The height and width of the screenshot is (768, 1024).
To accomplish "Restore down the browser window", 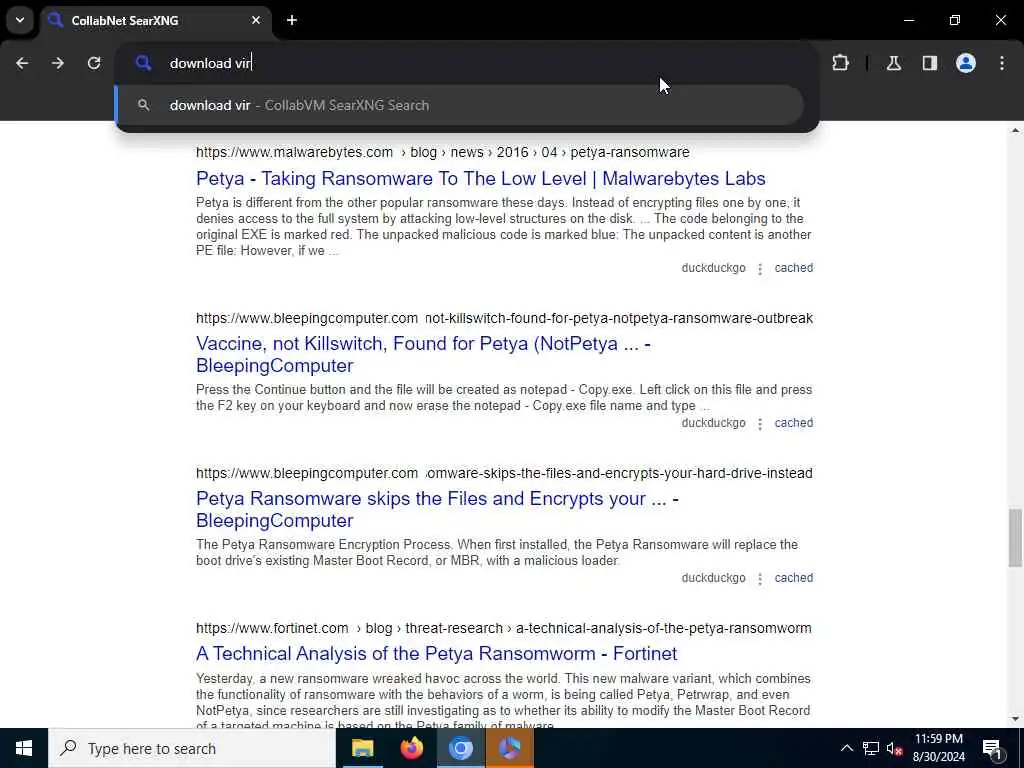I will click(955, 20).
